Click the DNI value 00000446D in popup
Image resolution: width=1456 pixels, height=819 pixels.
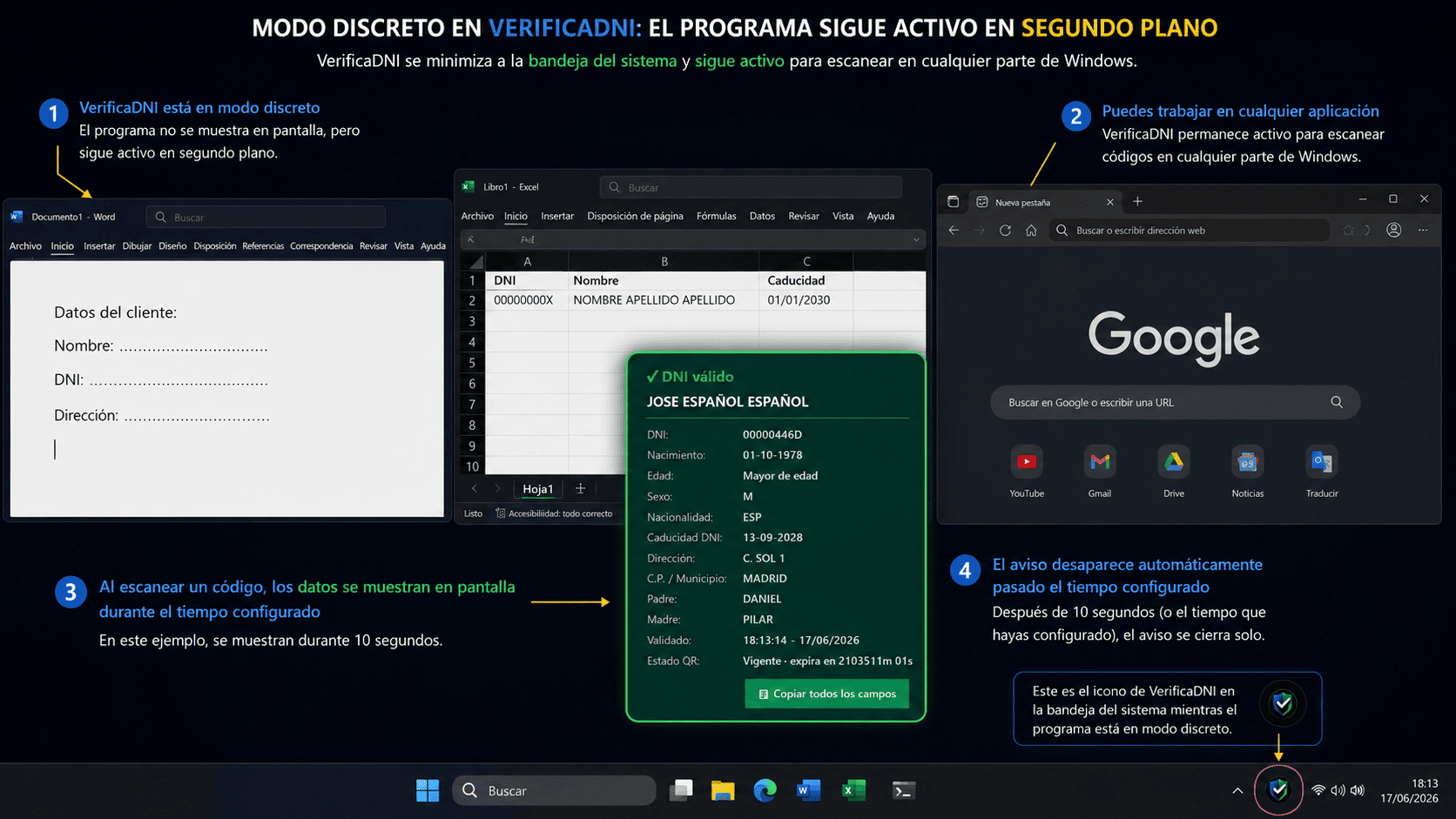[x=772, y=434]
